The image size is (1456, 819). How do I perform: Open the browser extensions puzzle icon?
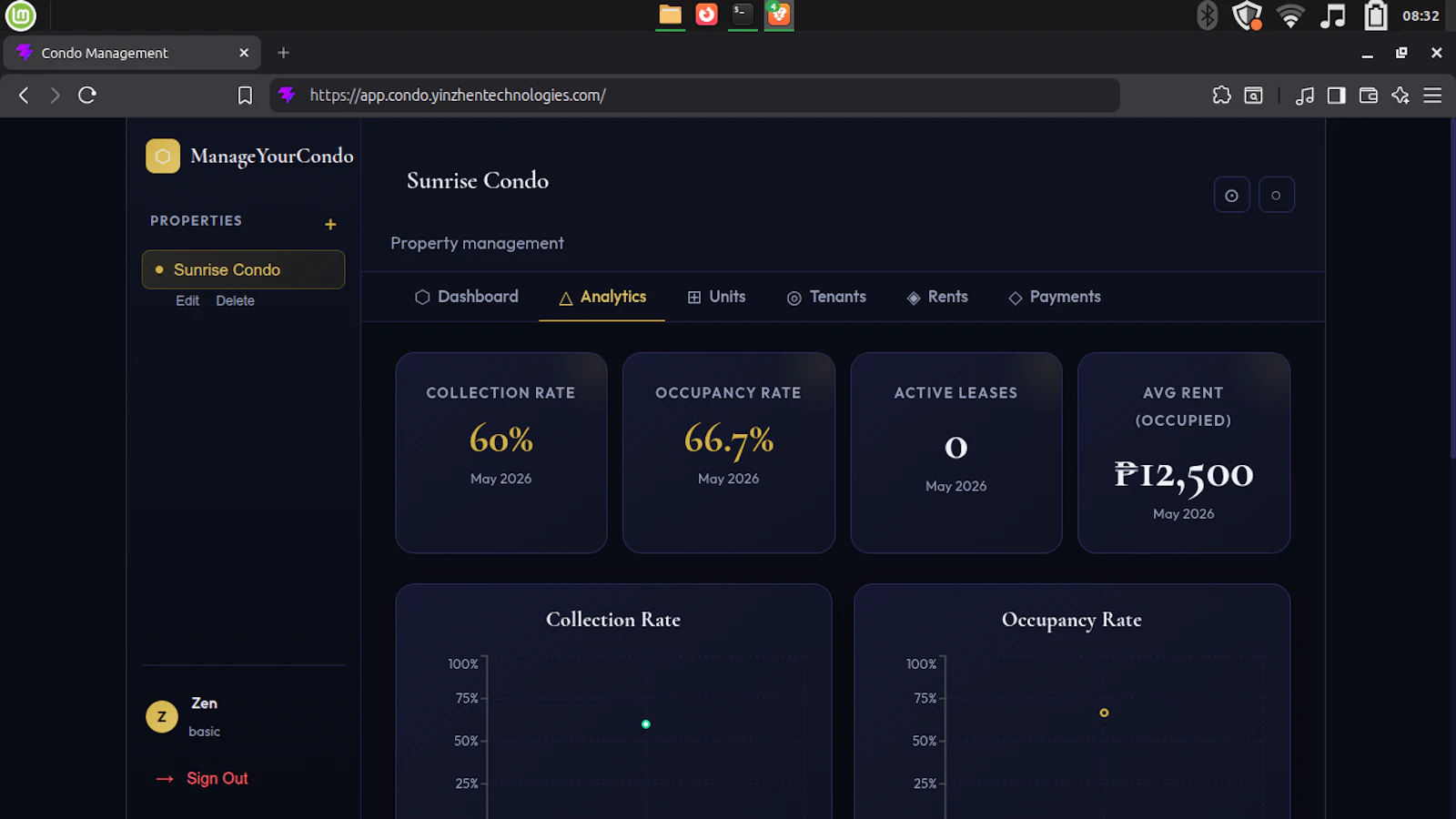coord(1221,95)
